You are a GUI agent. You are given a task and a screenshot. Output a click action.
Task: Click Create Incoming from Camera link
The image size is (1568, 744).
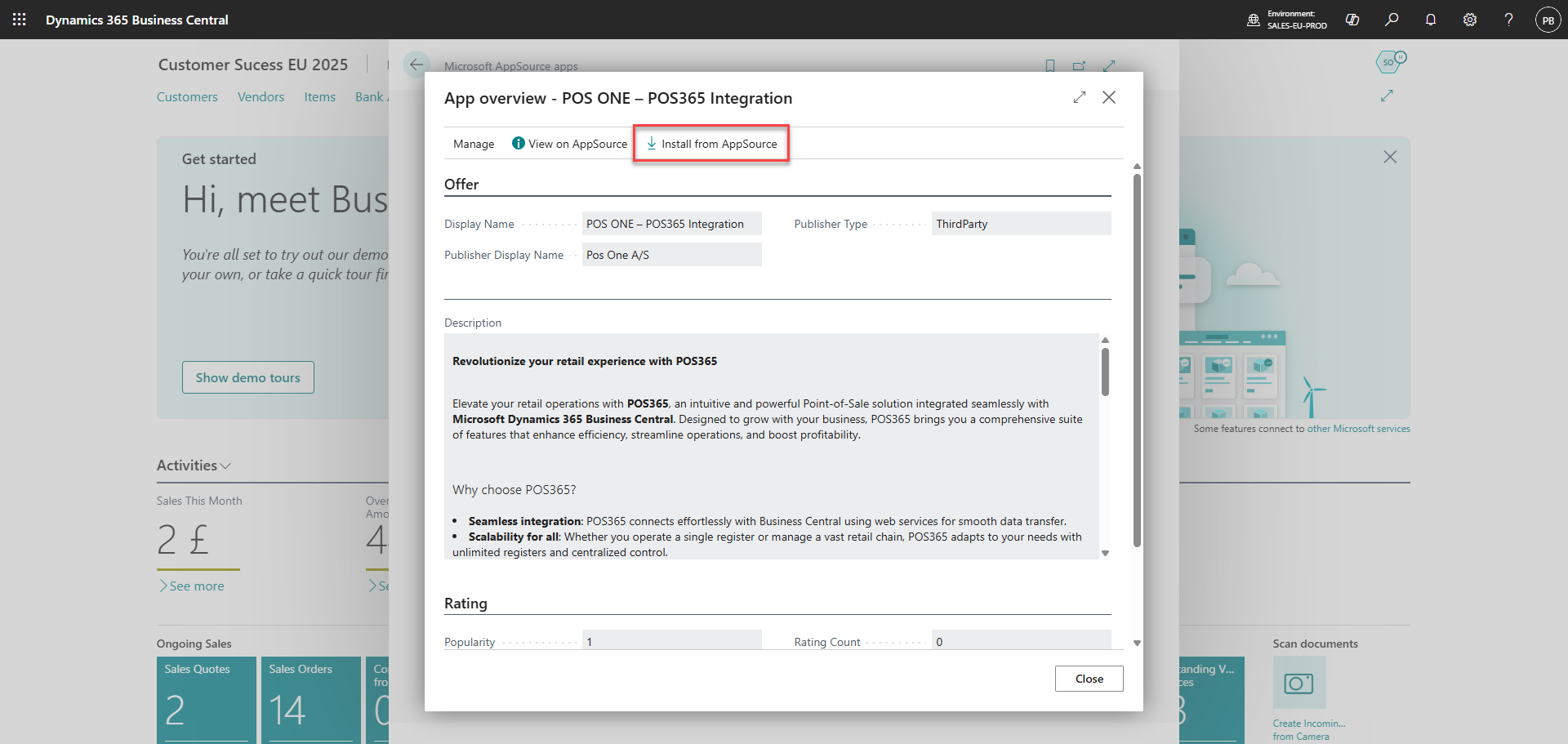click(x=1308, y=729)
